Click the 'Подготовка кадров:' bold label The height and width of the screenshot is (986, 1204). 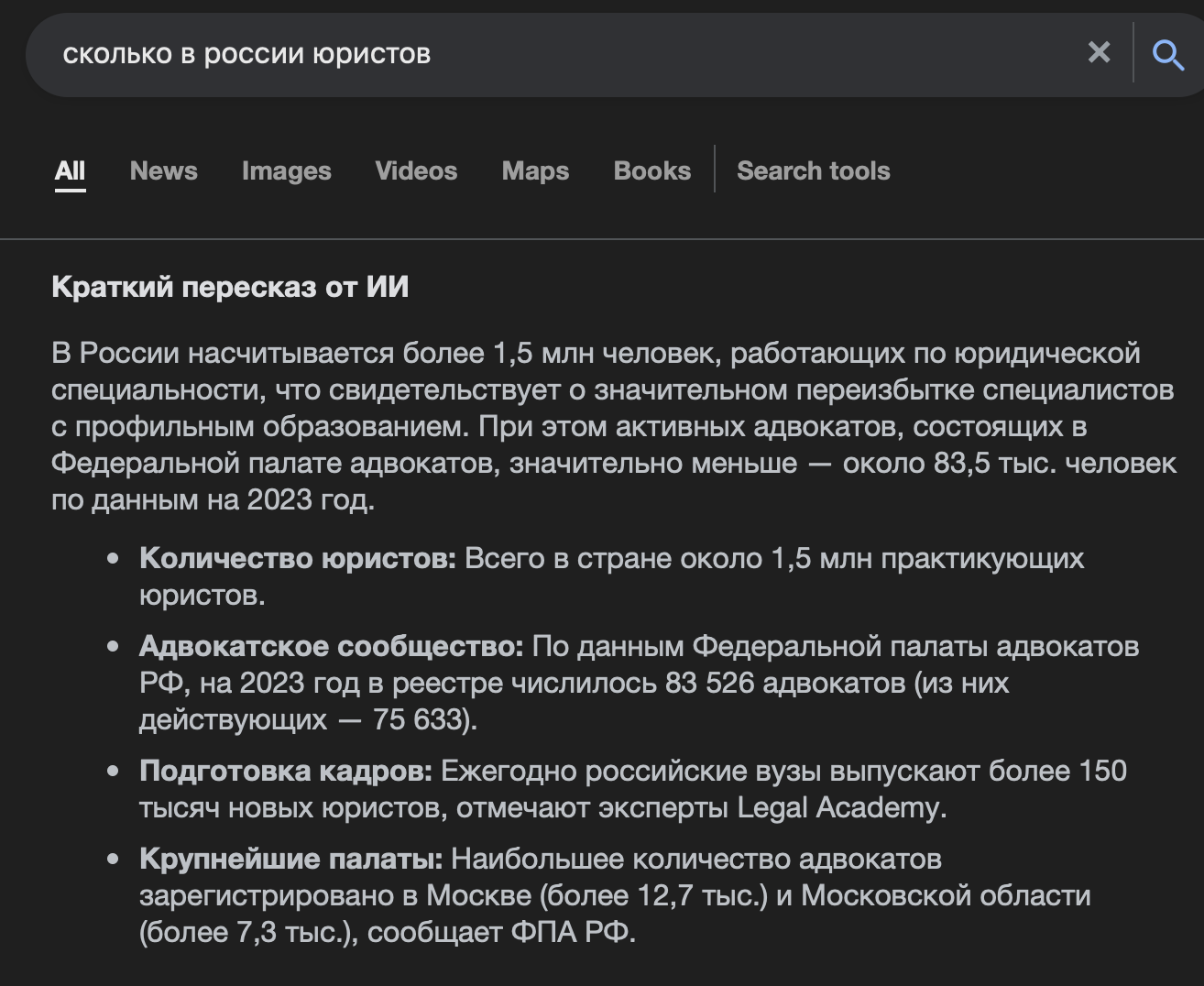(285, 771)
